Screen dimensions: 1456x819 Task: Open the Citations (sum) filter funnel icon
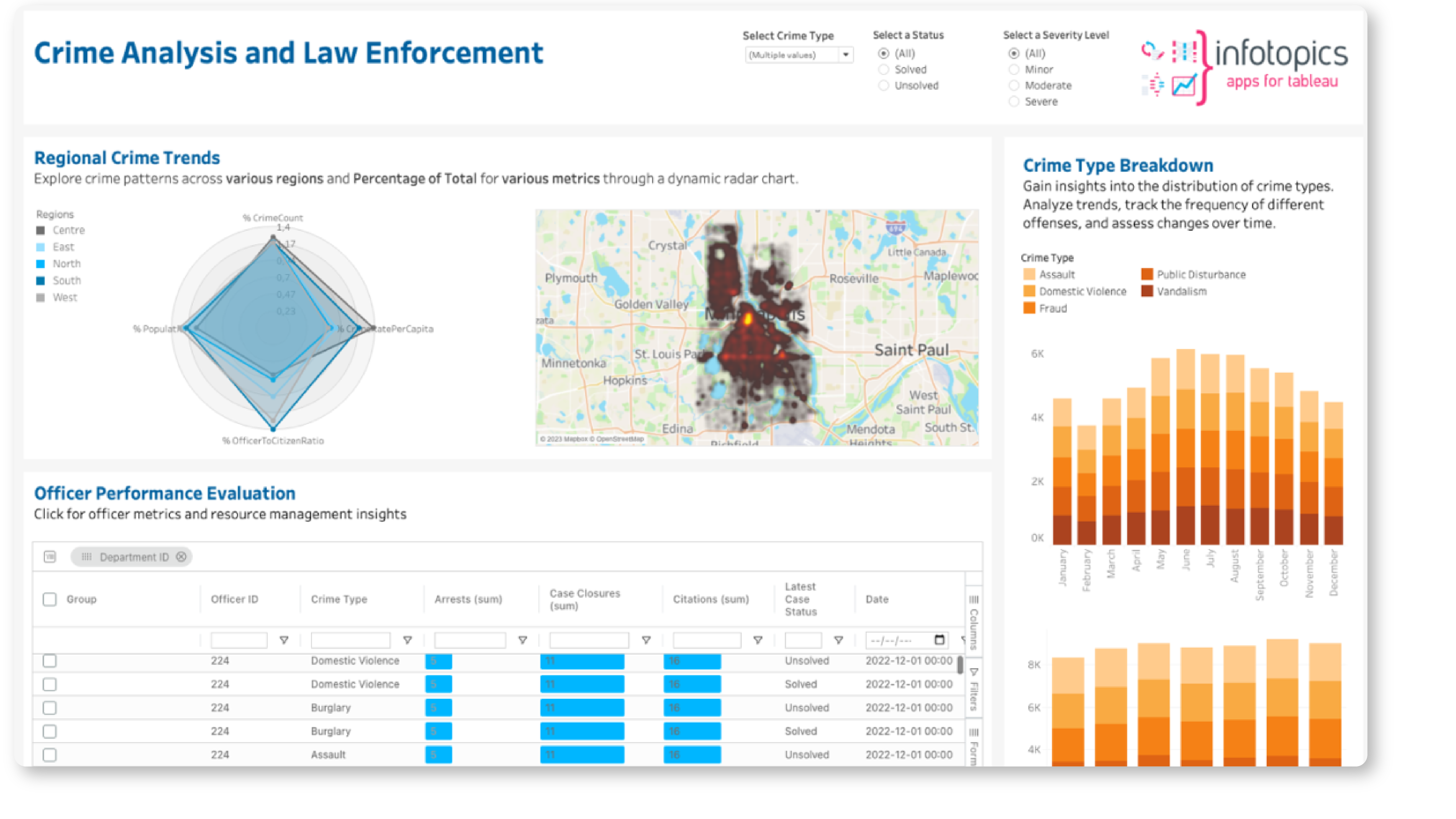click(758, 640)
